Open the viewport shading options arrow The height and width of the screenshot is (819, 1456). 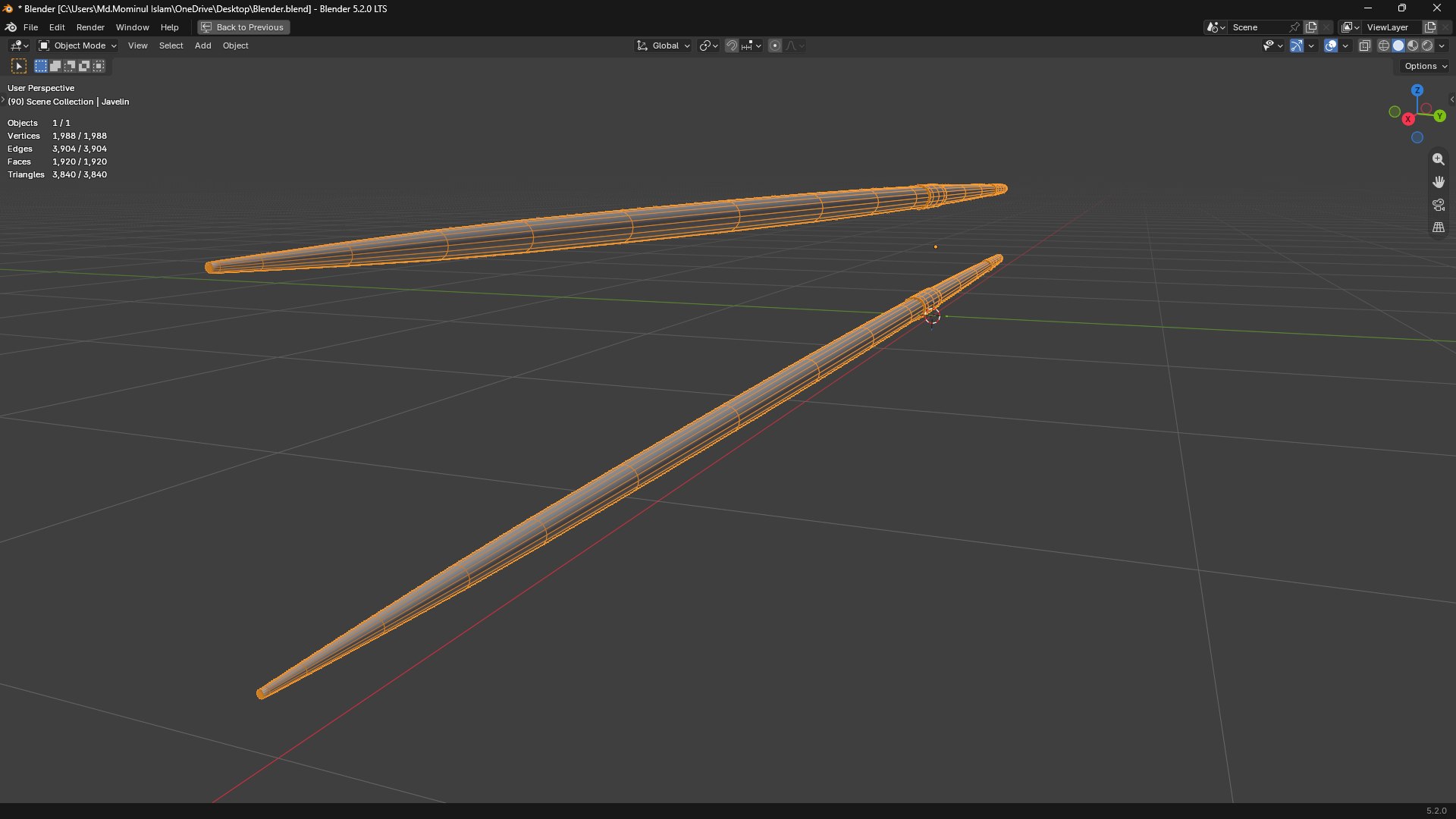1442,45
